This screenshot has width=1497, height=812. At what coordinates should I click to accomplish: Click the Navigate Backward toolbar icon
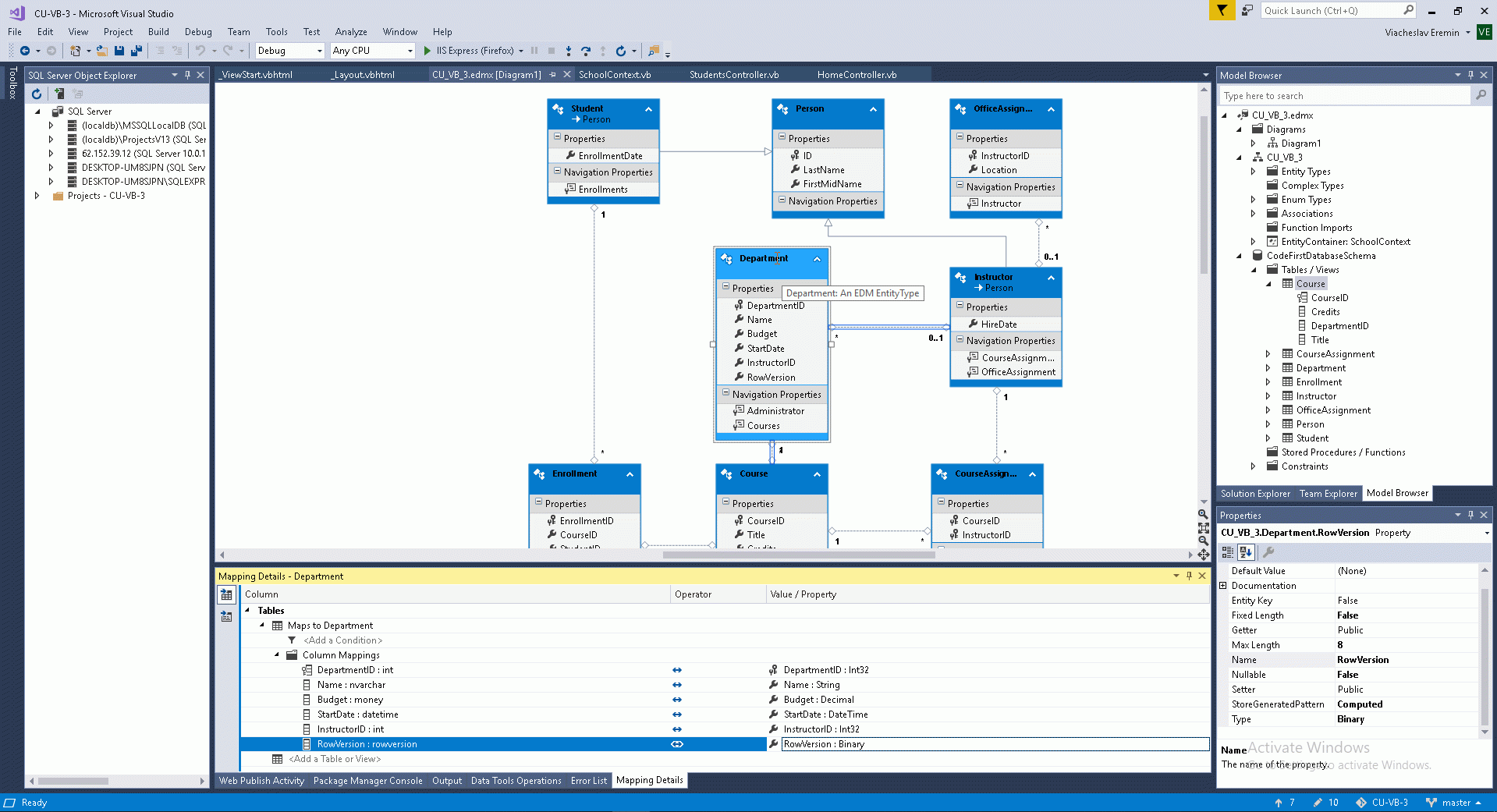point(25,51)
